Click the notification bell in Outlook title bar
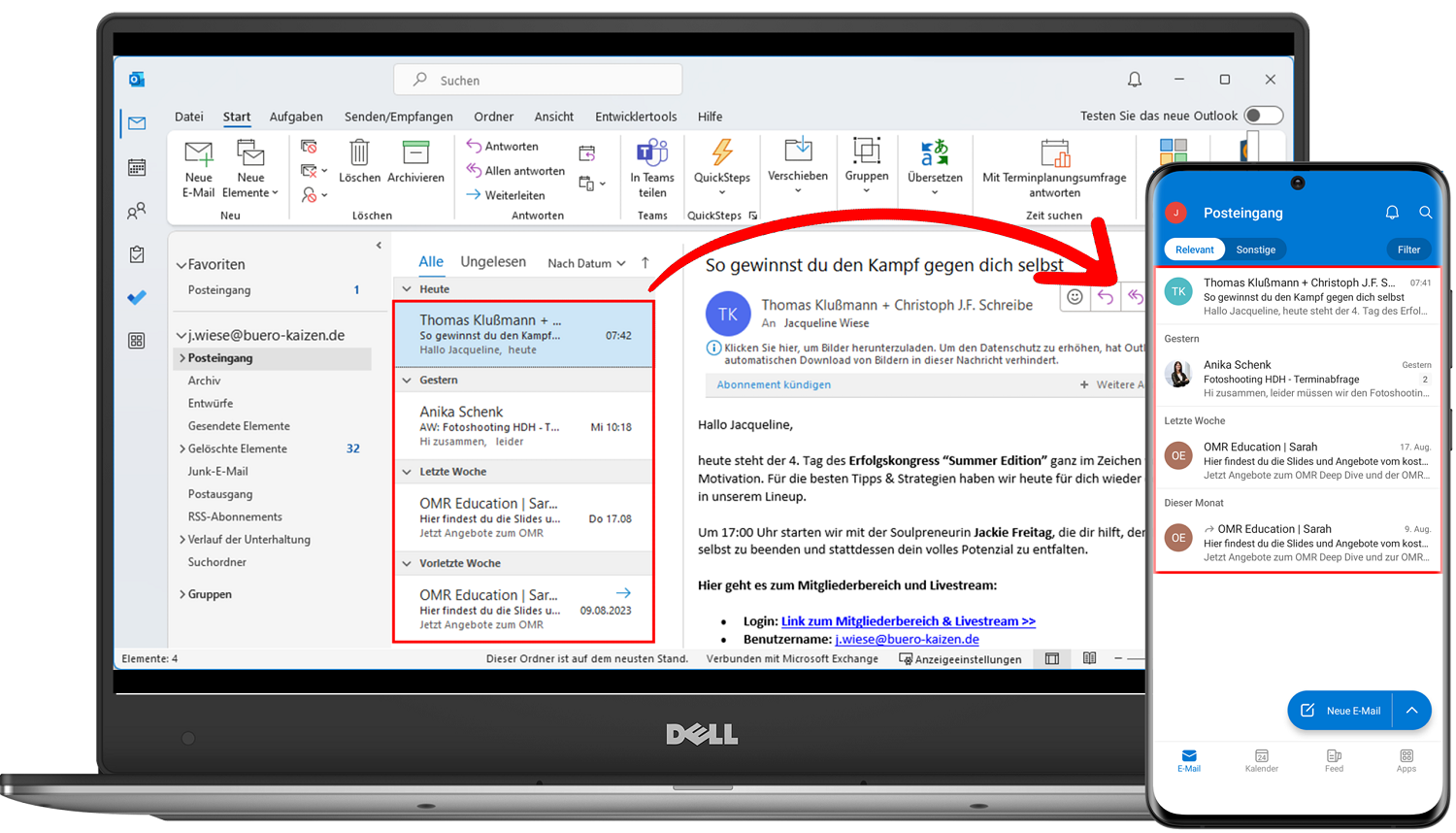 point(1135,80)
